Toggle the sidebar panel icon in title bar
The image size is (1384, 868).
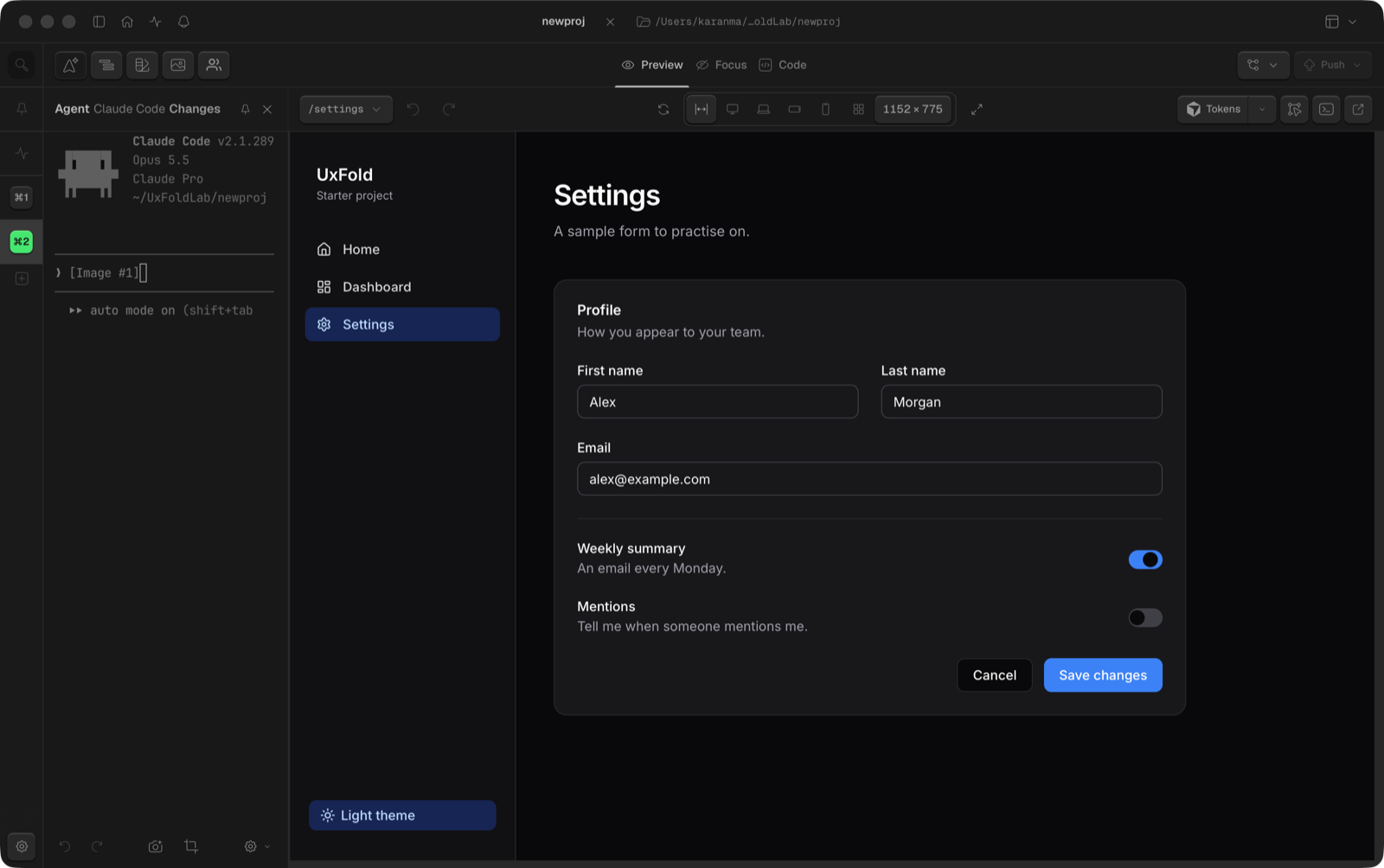pos(99,22)
